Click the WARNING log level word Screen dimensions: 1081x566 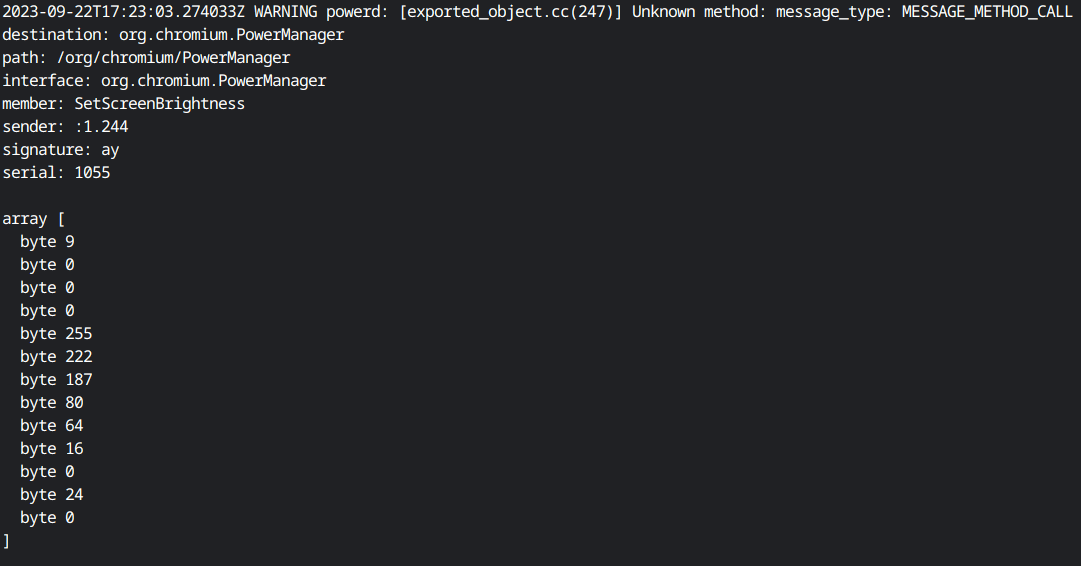[285, 12]
